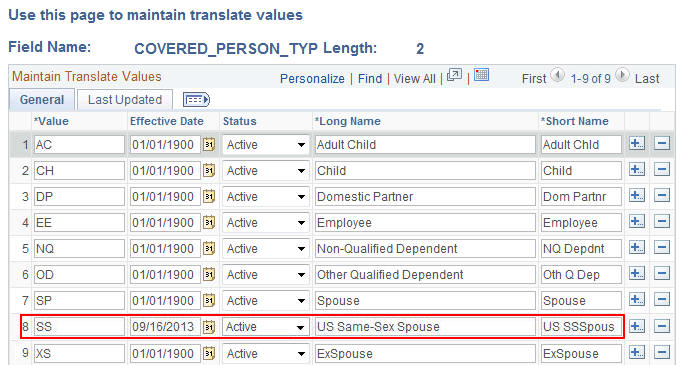
Task: Add a row after Employee
Action: pyautogui.click(x=637, y=222)
